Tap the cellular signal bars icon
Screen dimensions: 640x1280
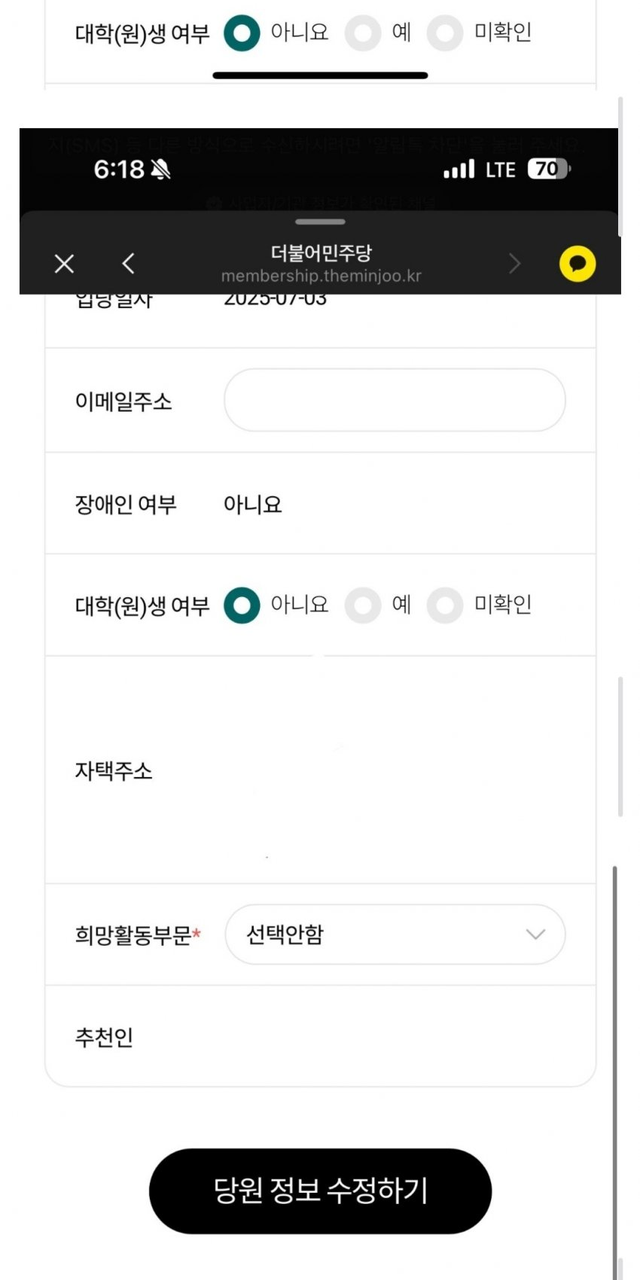coord(459,170)
